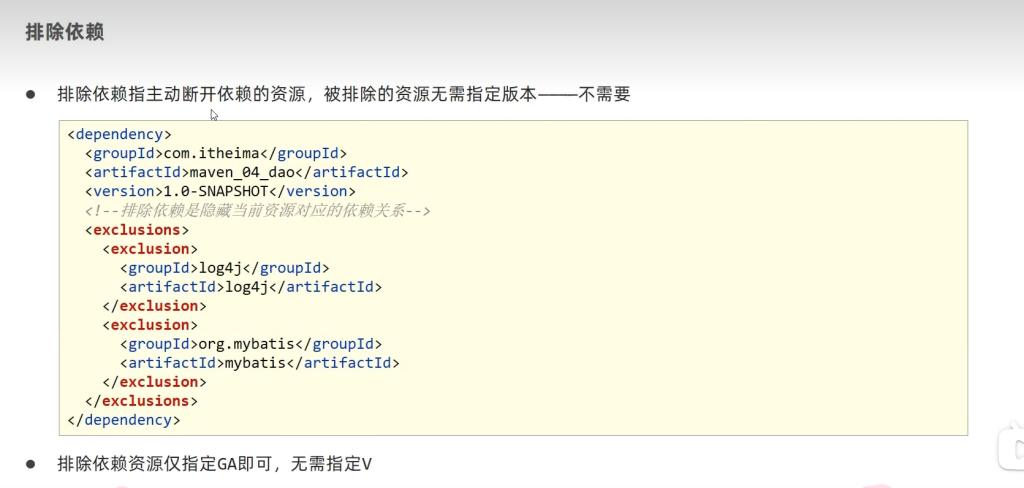The height and width of the screenshot is (488, 1024).
Task: Click the second opening exclusion tag
Action: (x=150, y=324)
